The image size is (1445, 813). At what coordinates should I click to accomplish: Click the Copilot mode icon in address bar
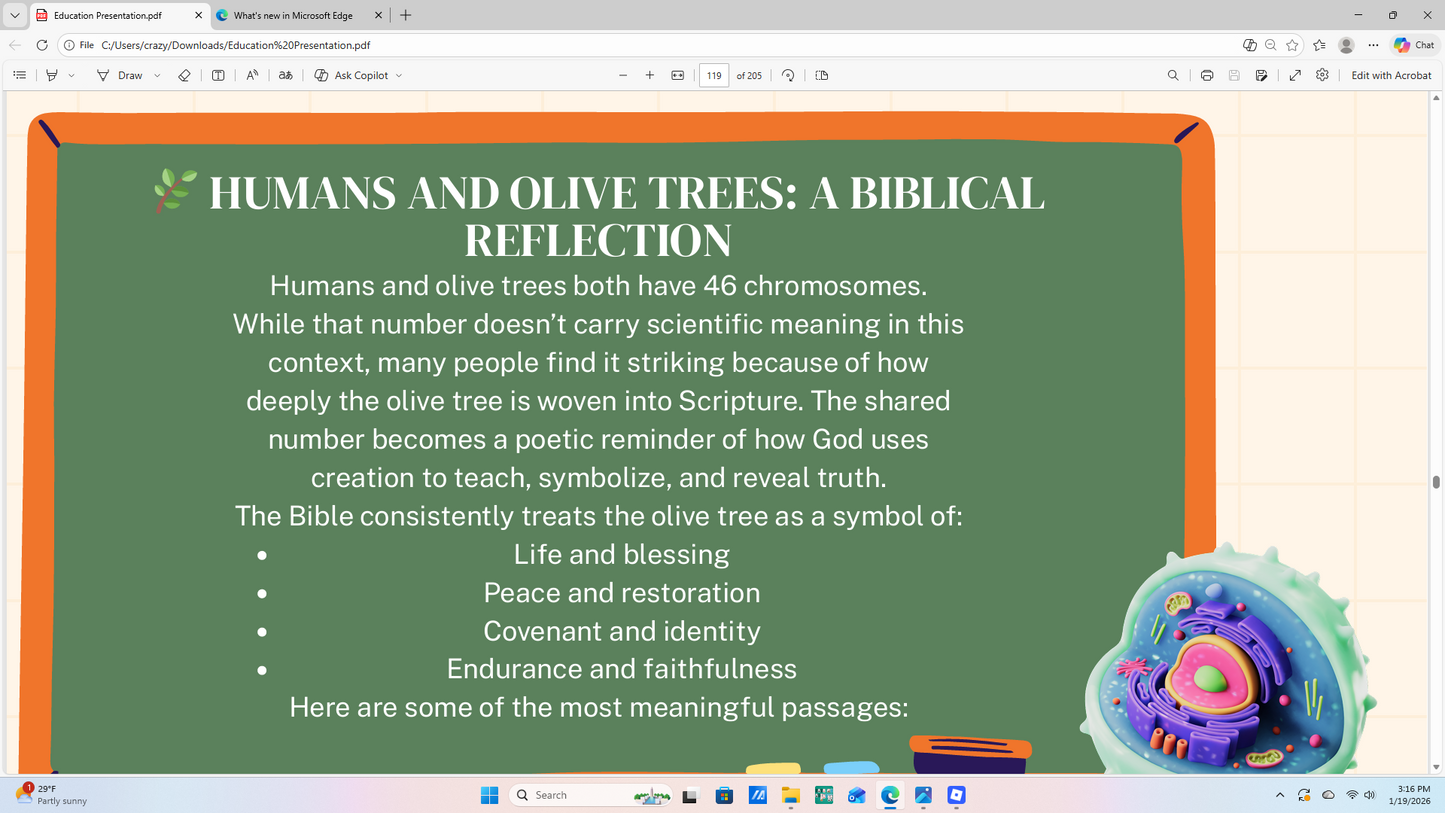point(1249,45)
